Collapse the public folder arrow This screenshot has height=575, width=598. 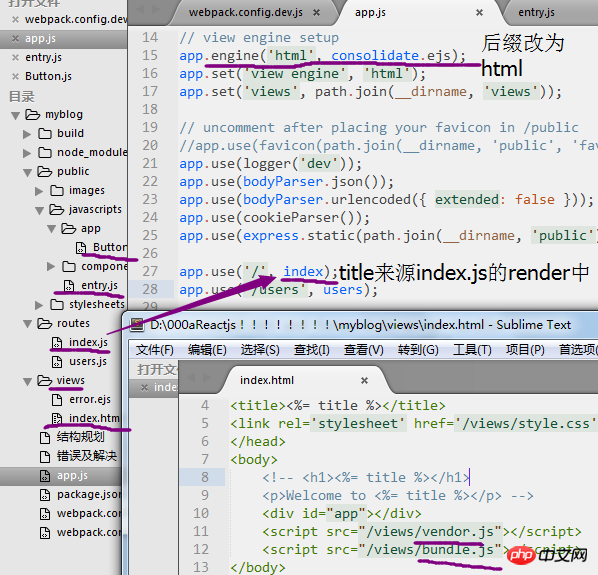click(27, 172)
